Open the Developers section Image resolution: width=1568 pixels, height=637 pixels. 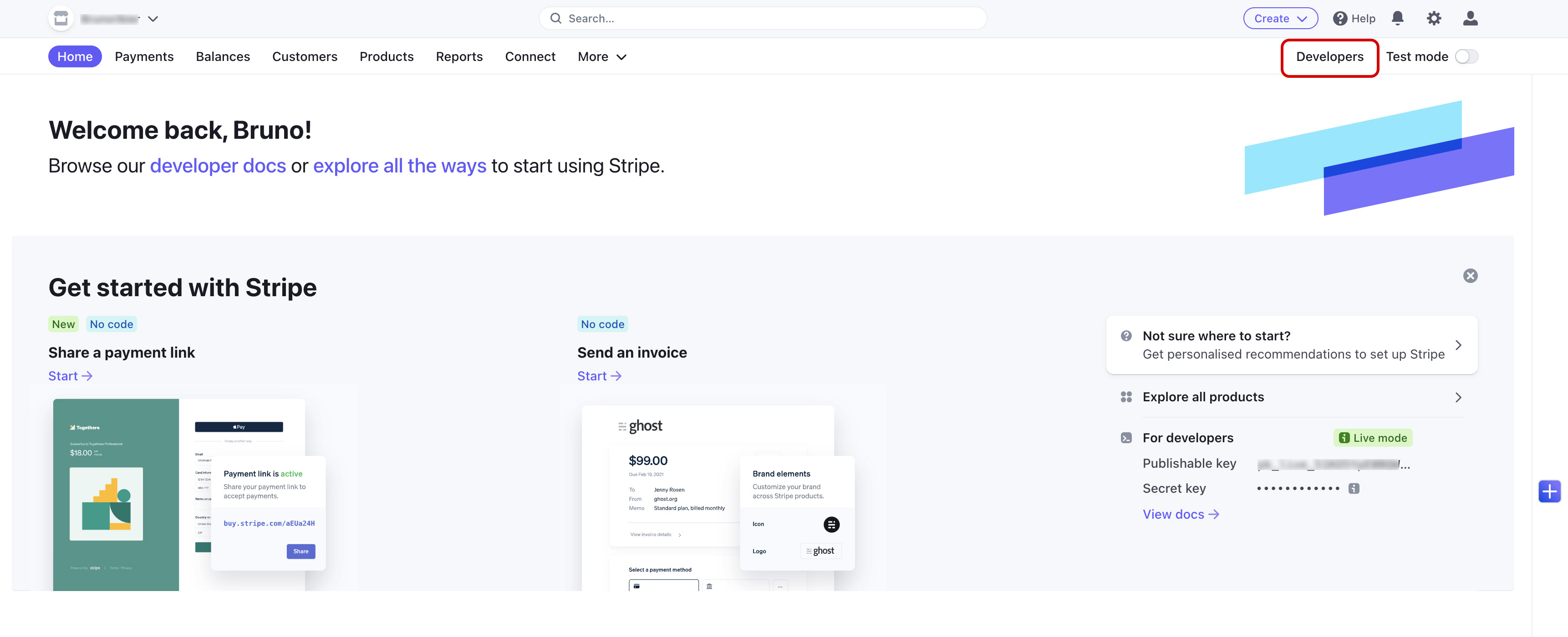click(x=1329, y=56)
